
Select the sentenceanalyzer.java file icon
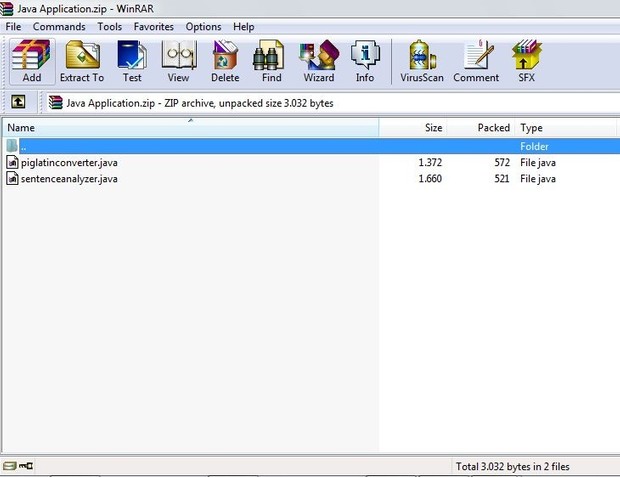click(12, 178)
